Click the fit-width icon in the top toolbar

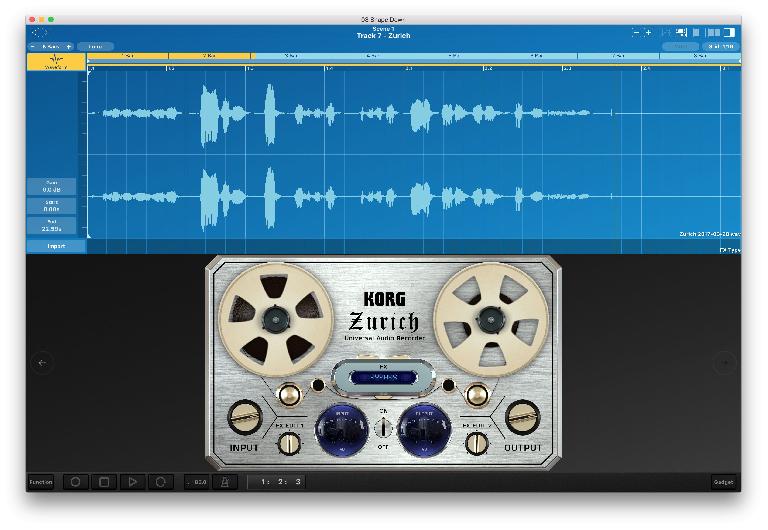(665, 32)
